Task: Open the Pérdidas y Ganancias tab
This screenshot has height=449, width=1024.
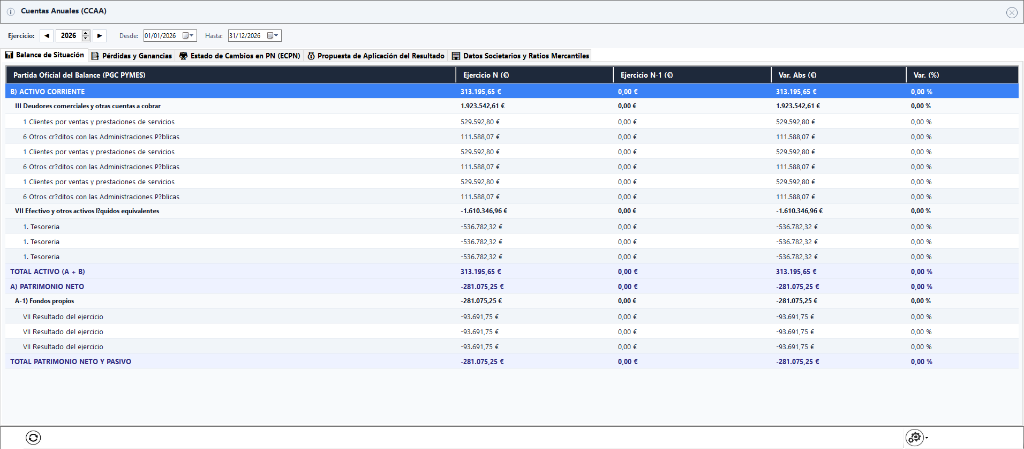Action: click(132, 56)
